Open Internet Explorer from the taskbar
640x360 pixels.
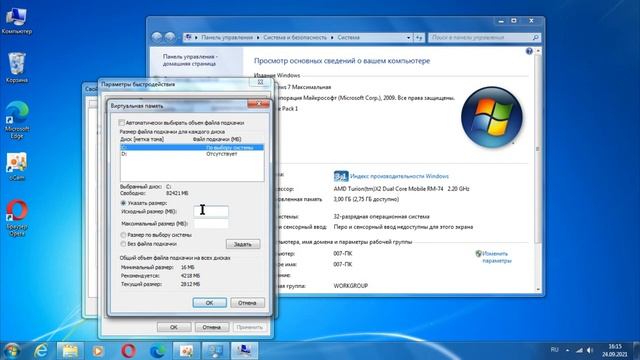click(x=41, y=351)
